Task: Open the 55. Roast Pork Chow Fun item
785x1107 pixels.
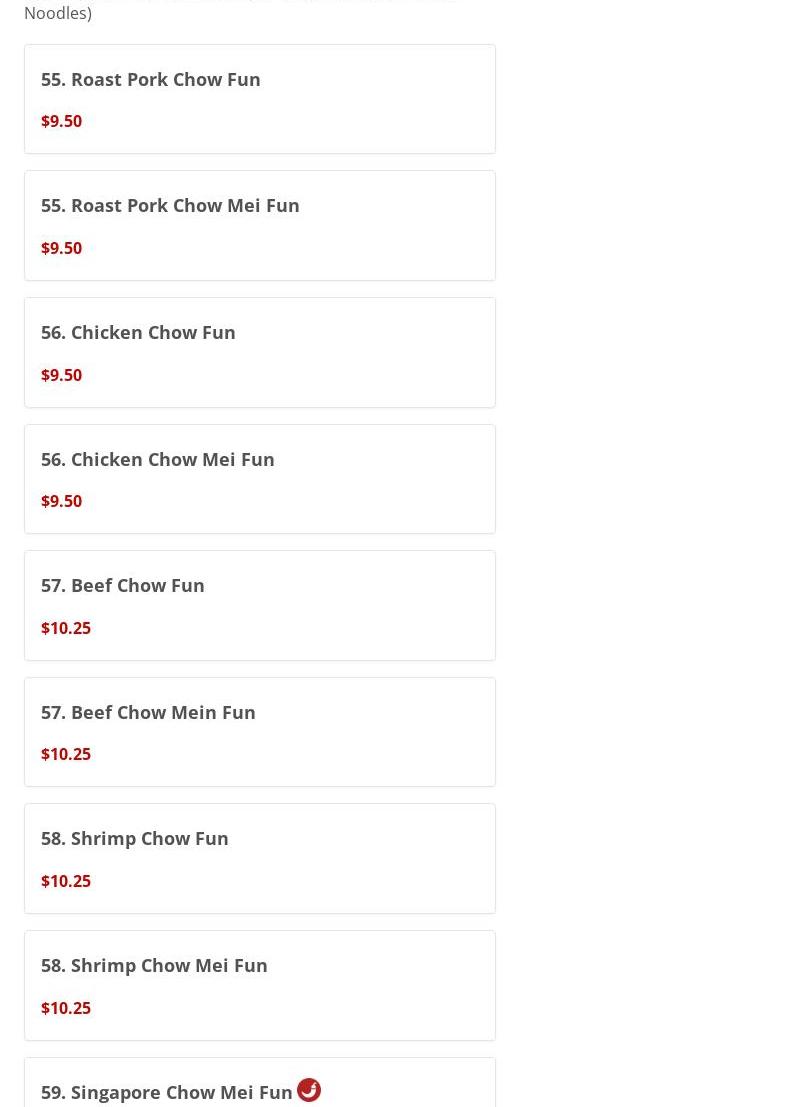Action: coord(151,79)
